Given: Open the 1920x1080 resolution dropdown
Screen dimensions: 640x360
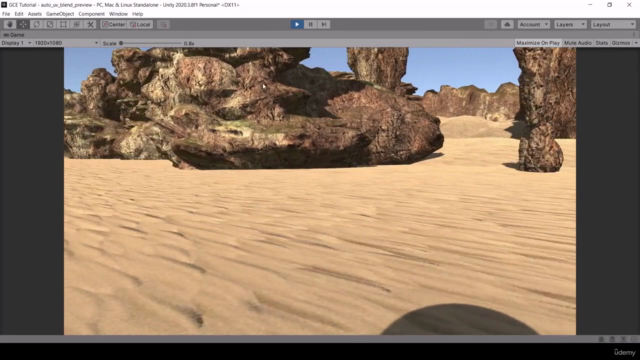Looking at the screenshot, I should click(66, 43).
